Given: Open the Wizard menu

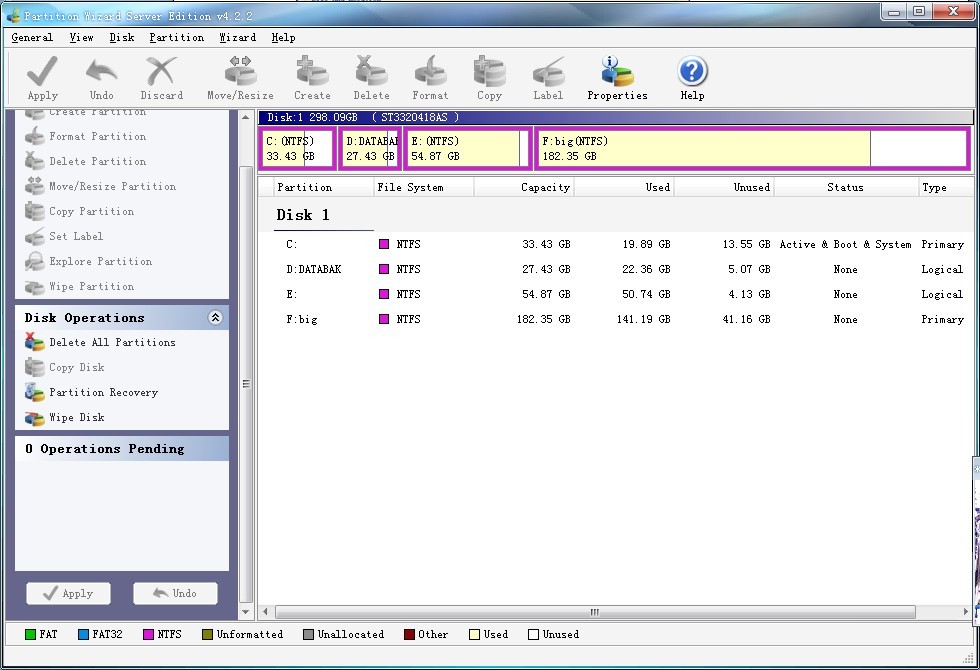Looking at the screenshot, I should point(238,38).
